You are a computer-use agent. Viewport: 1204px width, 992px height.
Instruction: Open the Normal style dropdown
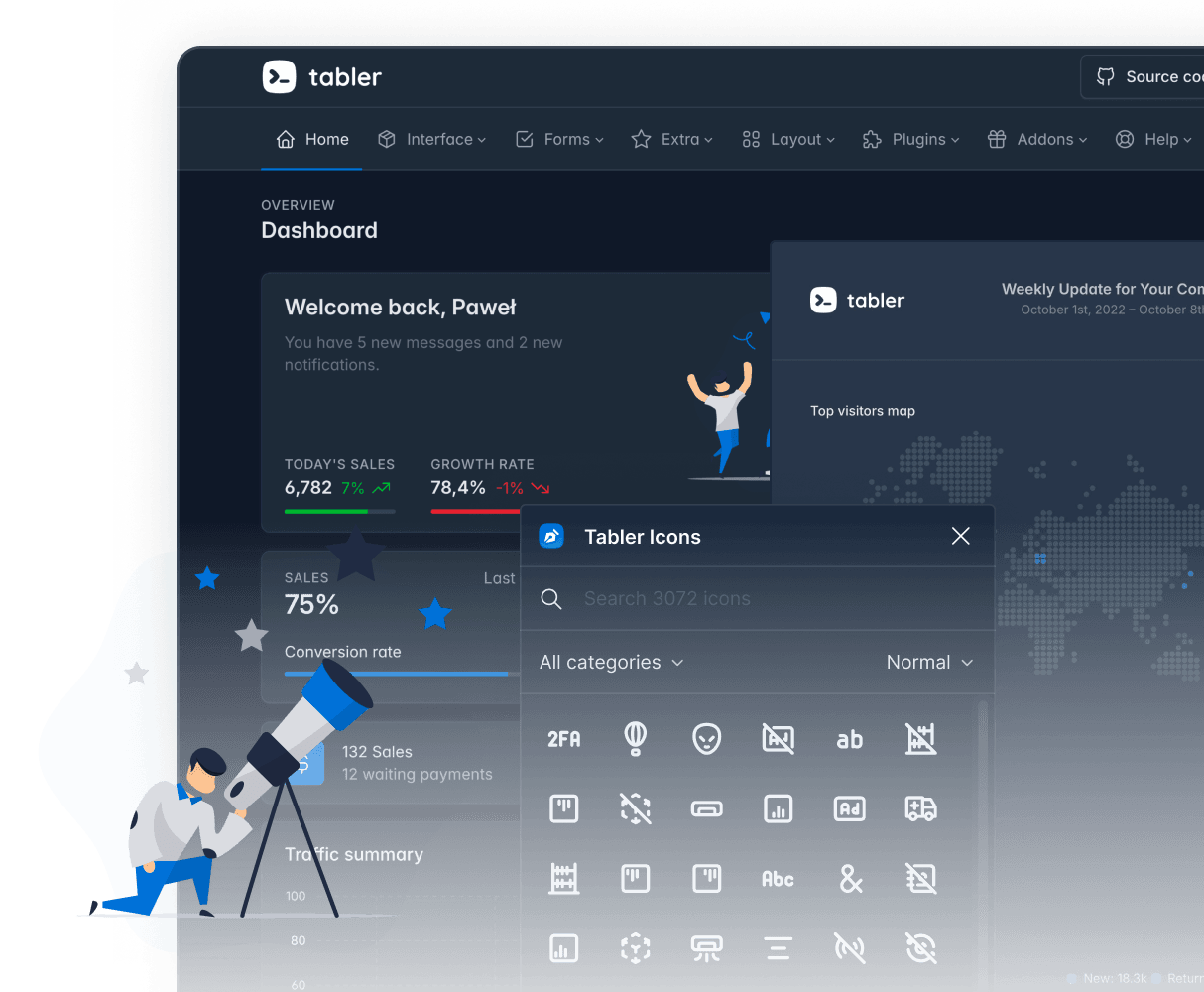[x=929, y=662]
